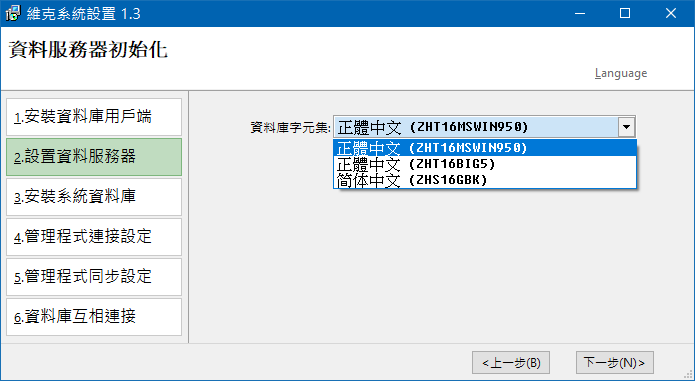695x381 pixels.
Task: Choose 正體中文 (ZHT16MSWIN950) from the list
Action: [x=485, y=148]
